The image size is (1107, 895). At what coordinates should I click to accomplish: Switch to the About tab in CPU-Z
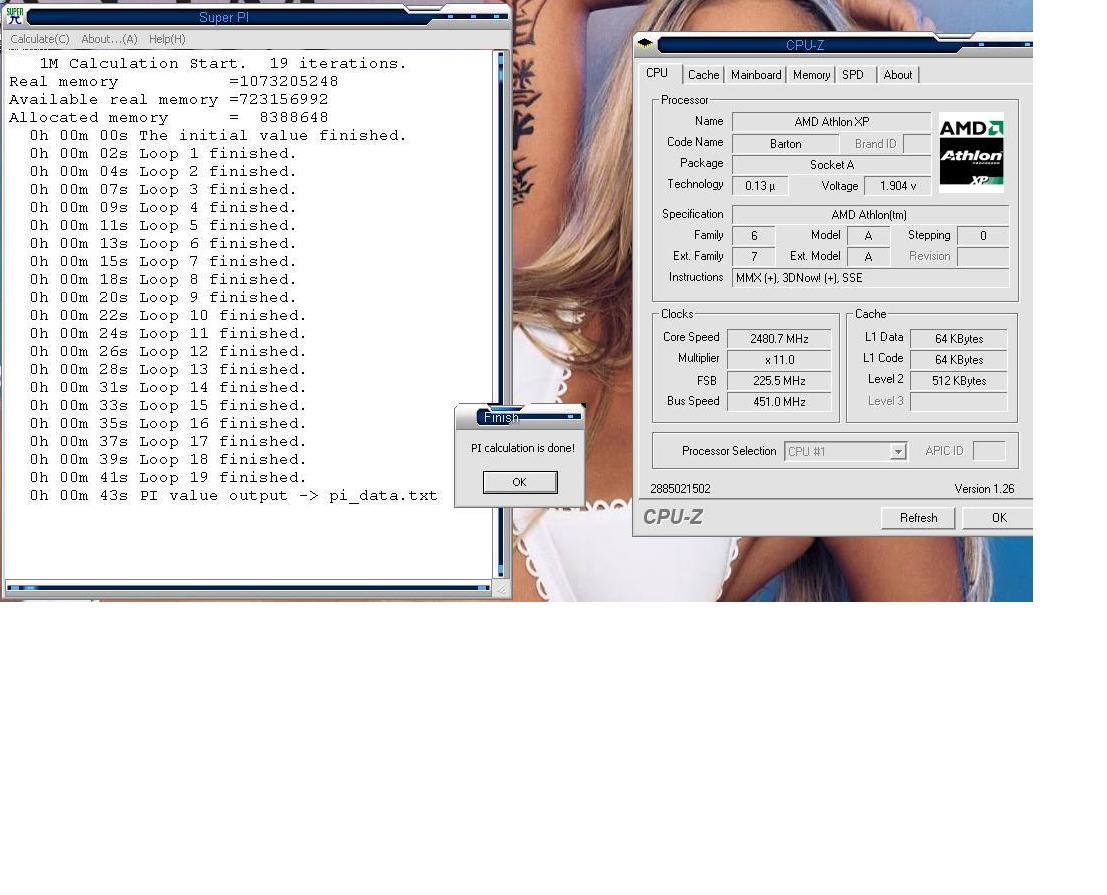(x=898, y=75)
